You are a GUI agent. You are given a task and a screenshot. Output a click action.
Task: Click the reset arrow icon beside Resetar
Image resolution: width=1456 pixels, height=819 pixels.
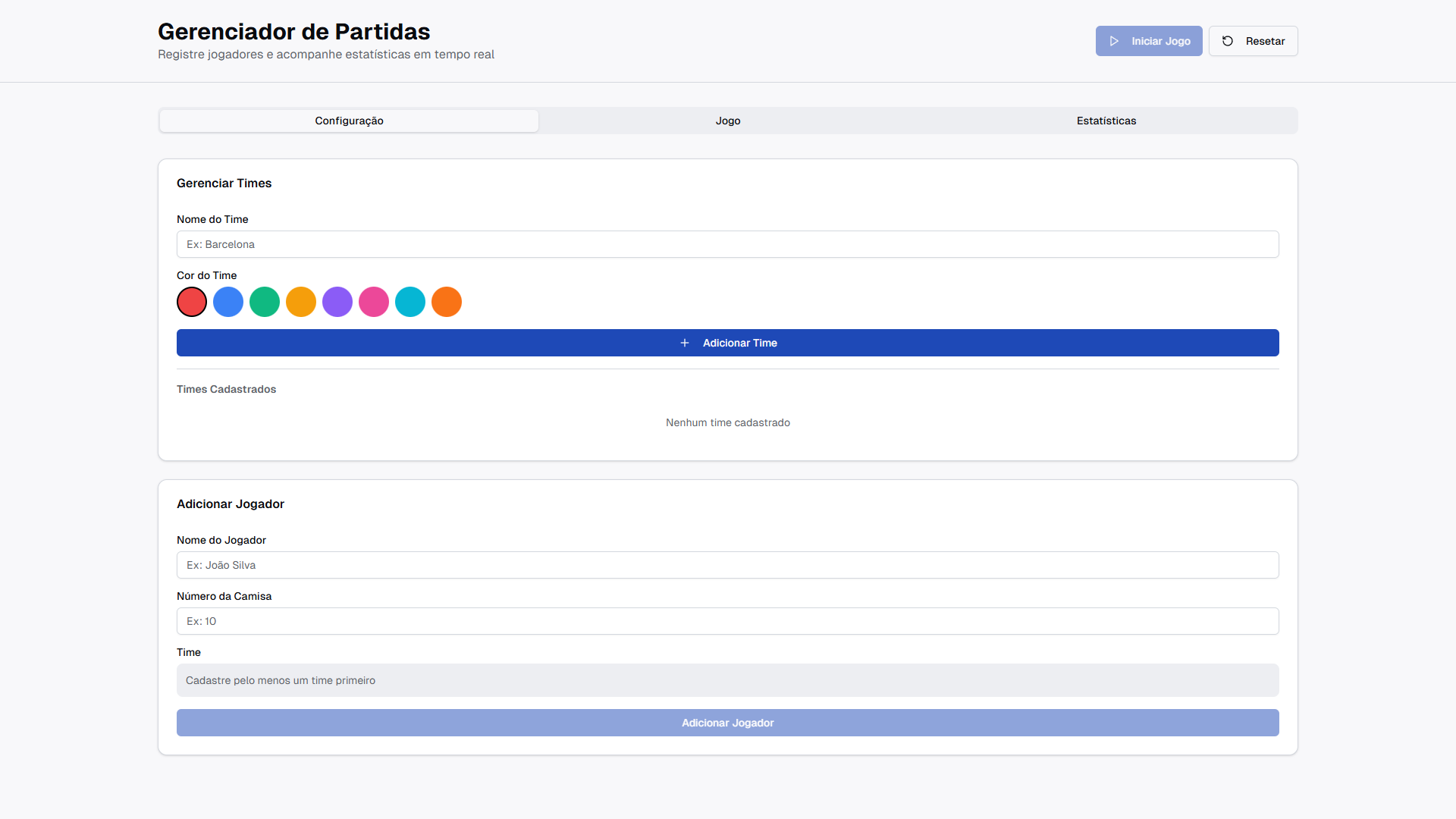[1228, 41]
